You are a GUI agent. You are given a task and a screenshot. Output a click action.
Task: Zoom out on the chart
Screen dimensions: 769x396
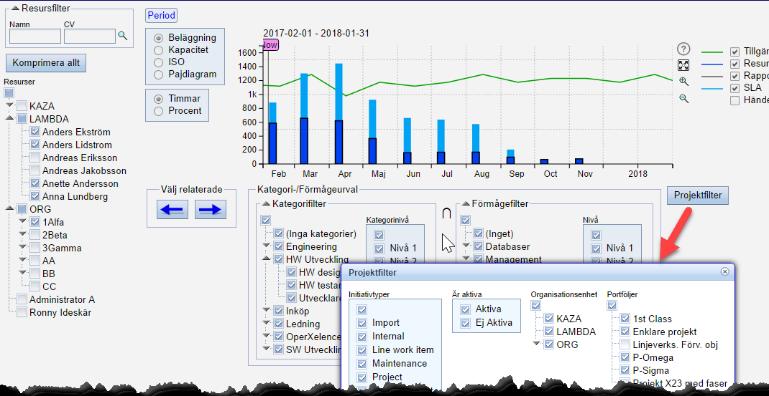click(684, 99)
